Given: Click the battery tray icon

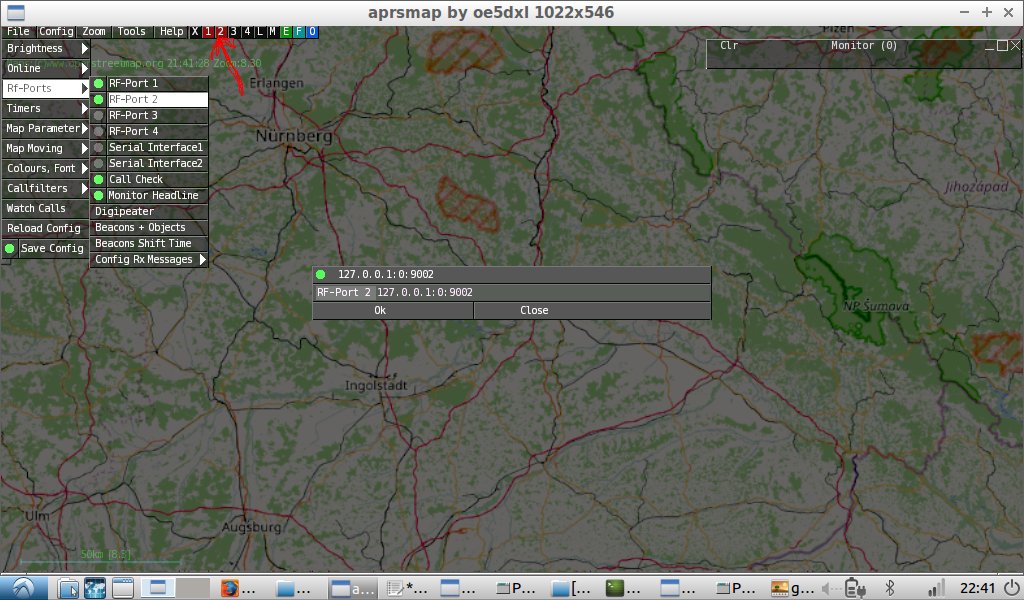Looking at the screenshot, I should [x=855, y=588].
